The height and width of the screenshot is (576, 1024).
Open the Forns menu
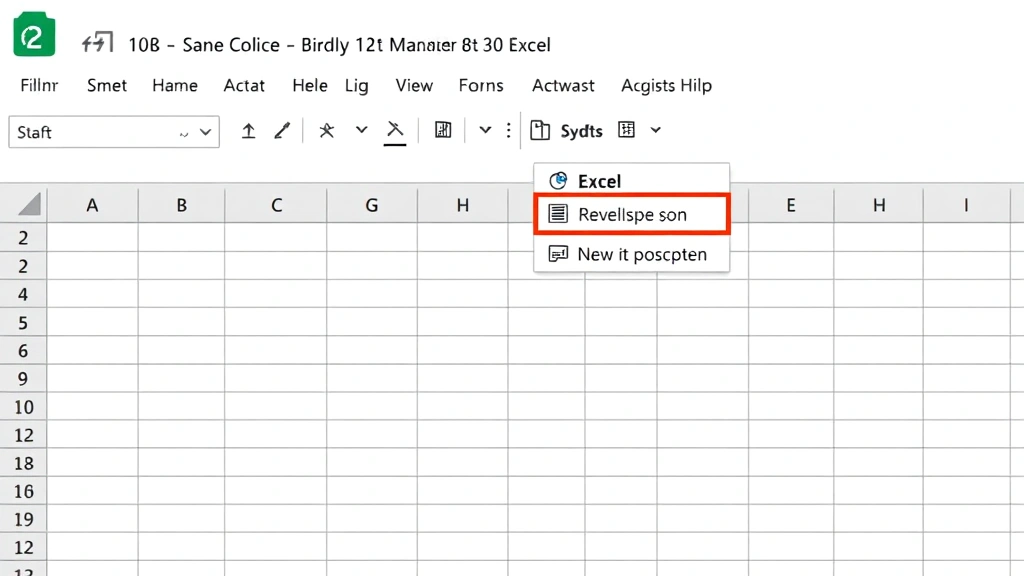click(x=480, y=86)
